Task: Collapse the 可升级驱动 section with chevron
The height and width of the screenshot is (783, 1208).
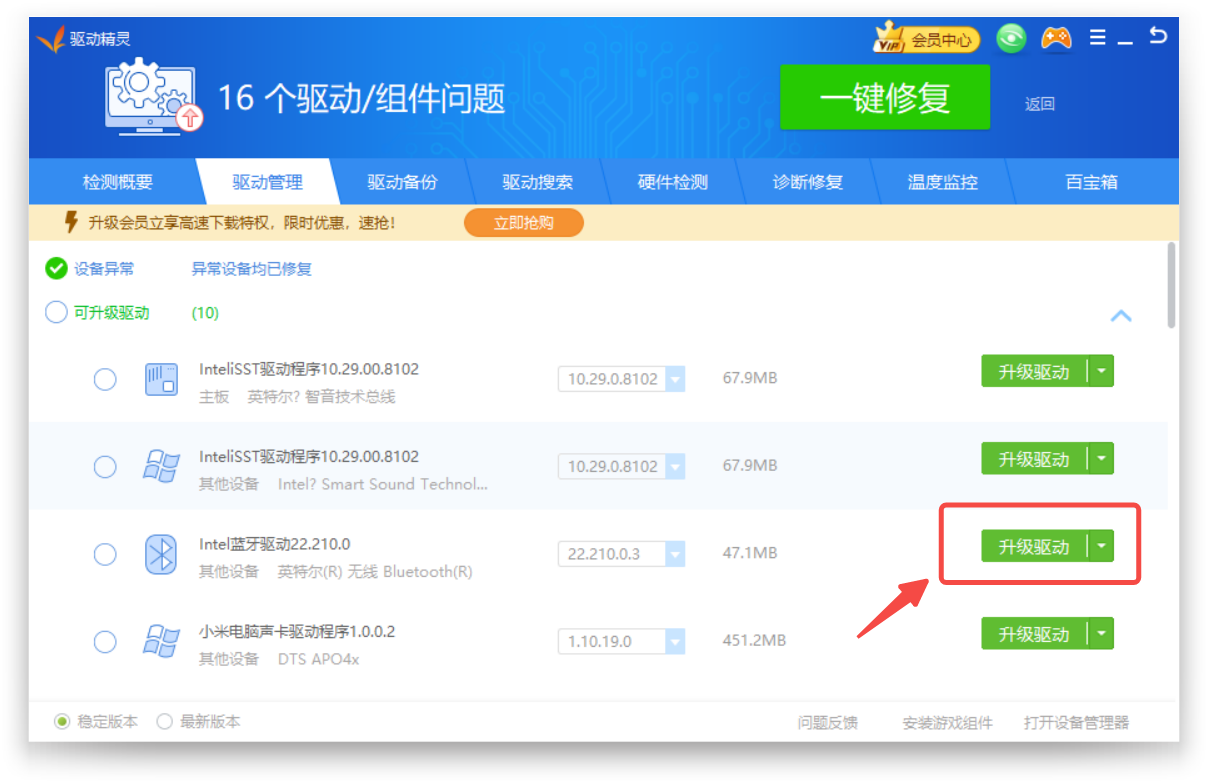Action: click(1121, 316)
